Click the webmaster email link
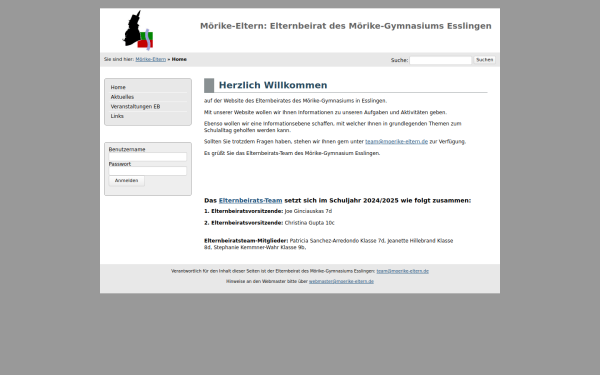This screenshot has width=600, height=375. tap(341, 281)
